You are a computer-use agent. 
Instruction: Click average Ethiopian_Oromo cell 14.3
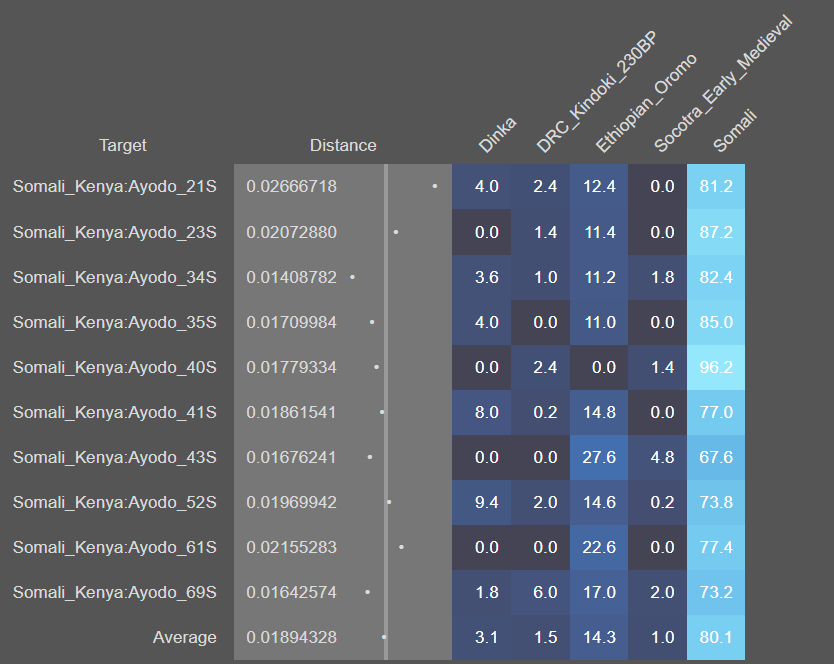pyautogui.click(x=599, y=637)
